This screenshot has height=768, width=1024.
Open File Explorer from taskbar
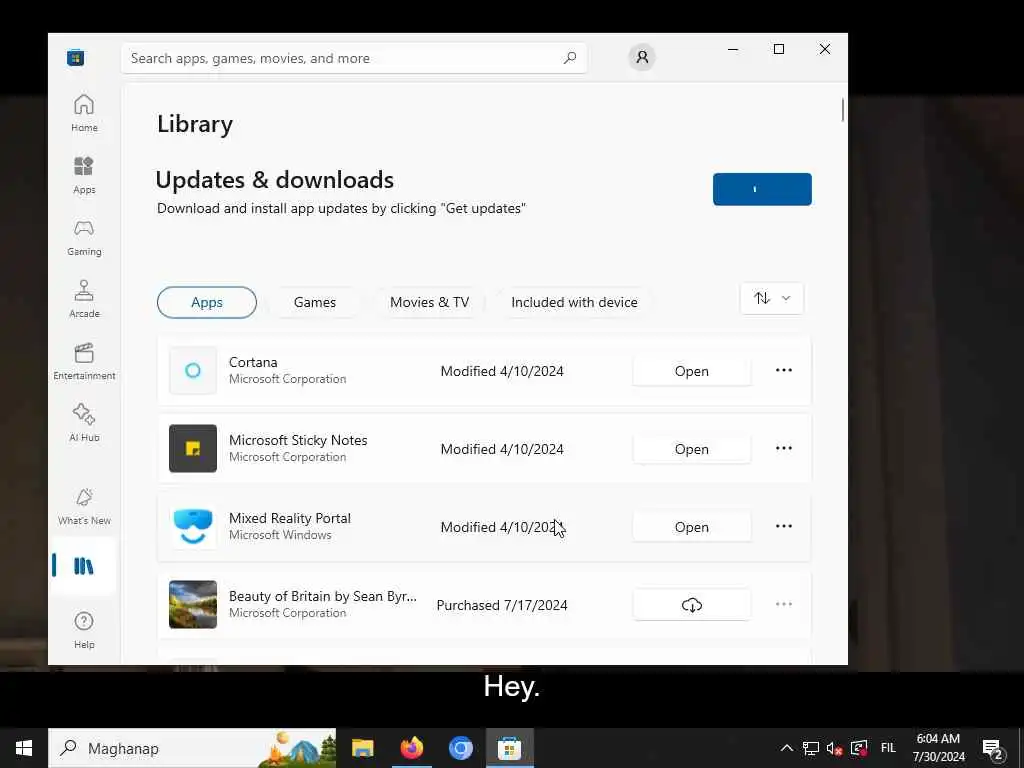[362, 748]
